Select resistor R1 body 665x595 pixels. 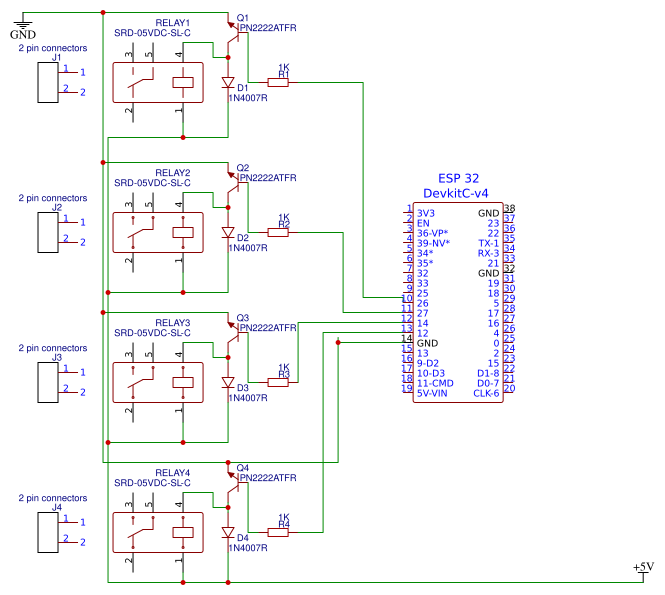pos(278,83)
